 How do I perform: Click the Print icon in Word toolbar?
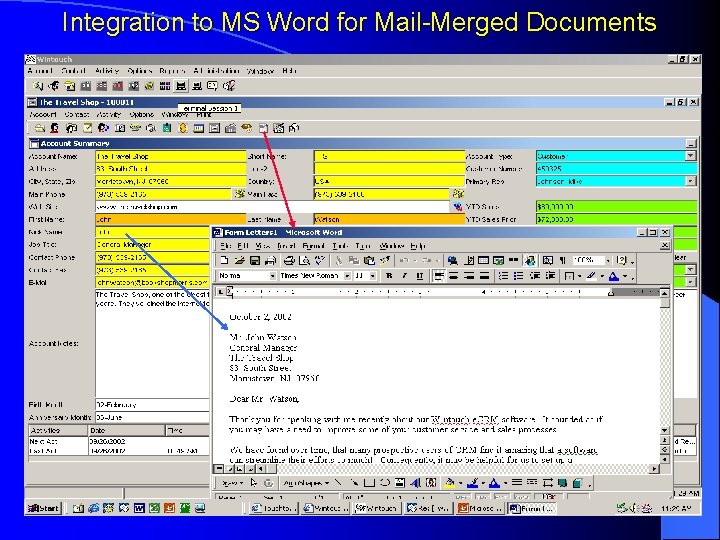tap(289, 261)
